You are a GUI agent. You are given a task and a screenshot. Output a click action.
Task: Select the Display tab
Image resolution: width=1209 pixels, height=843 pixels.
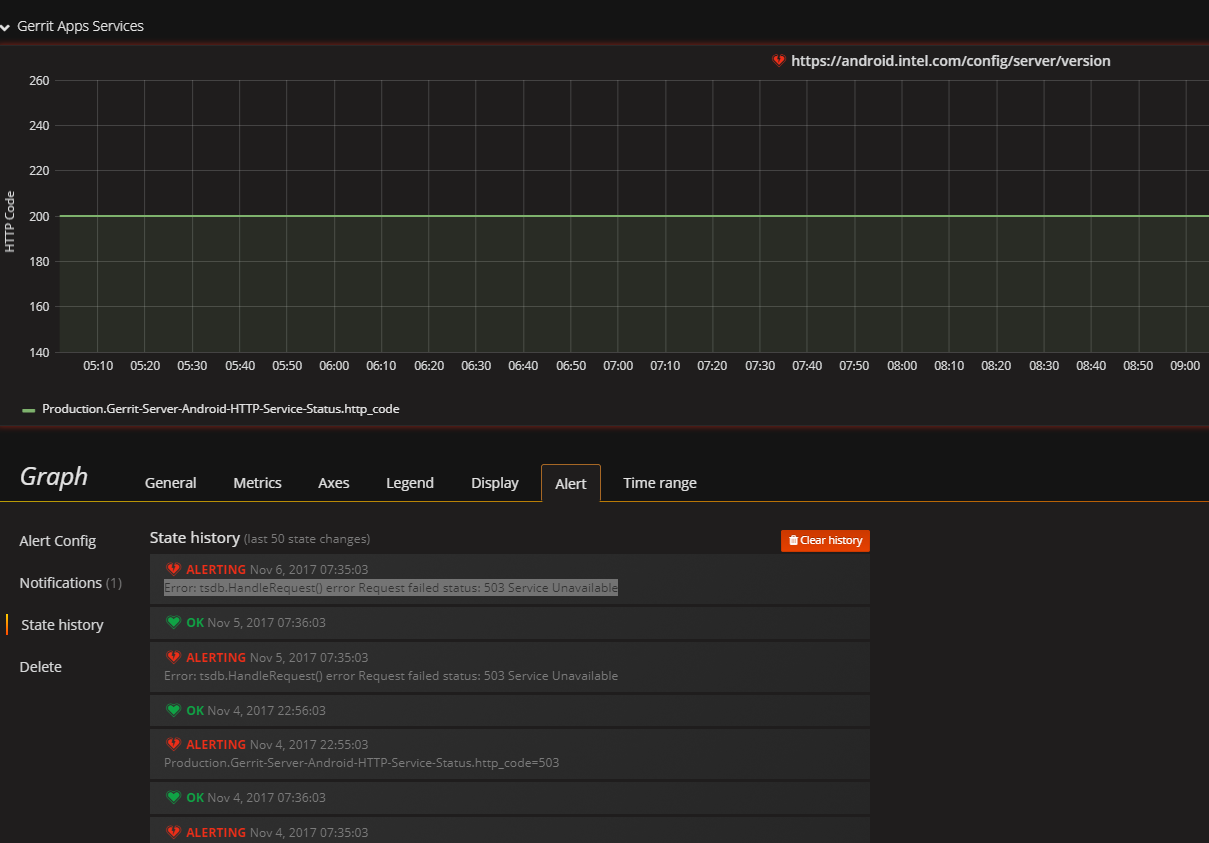tap(495, 483)
